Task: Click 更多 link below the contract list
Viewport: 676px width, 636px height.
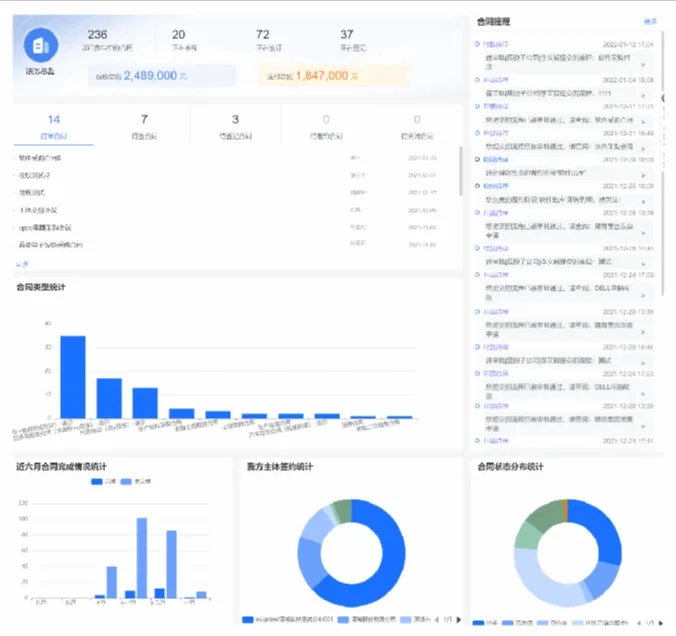Action: [x=22, y=263]
